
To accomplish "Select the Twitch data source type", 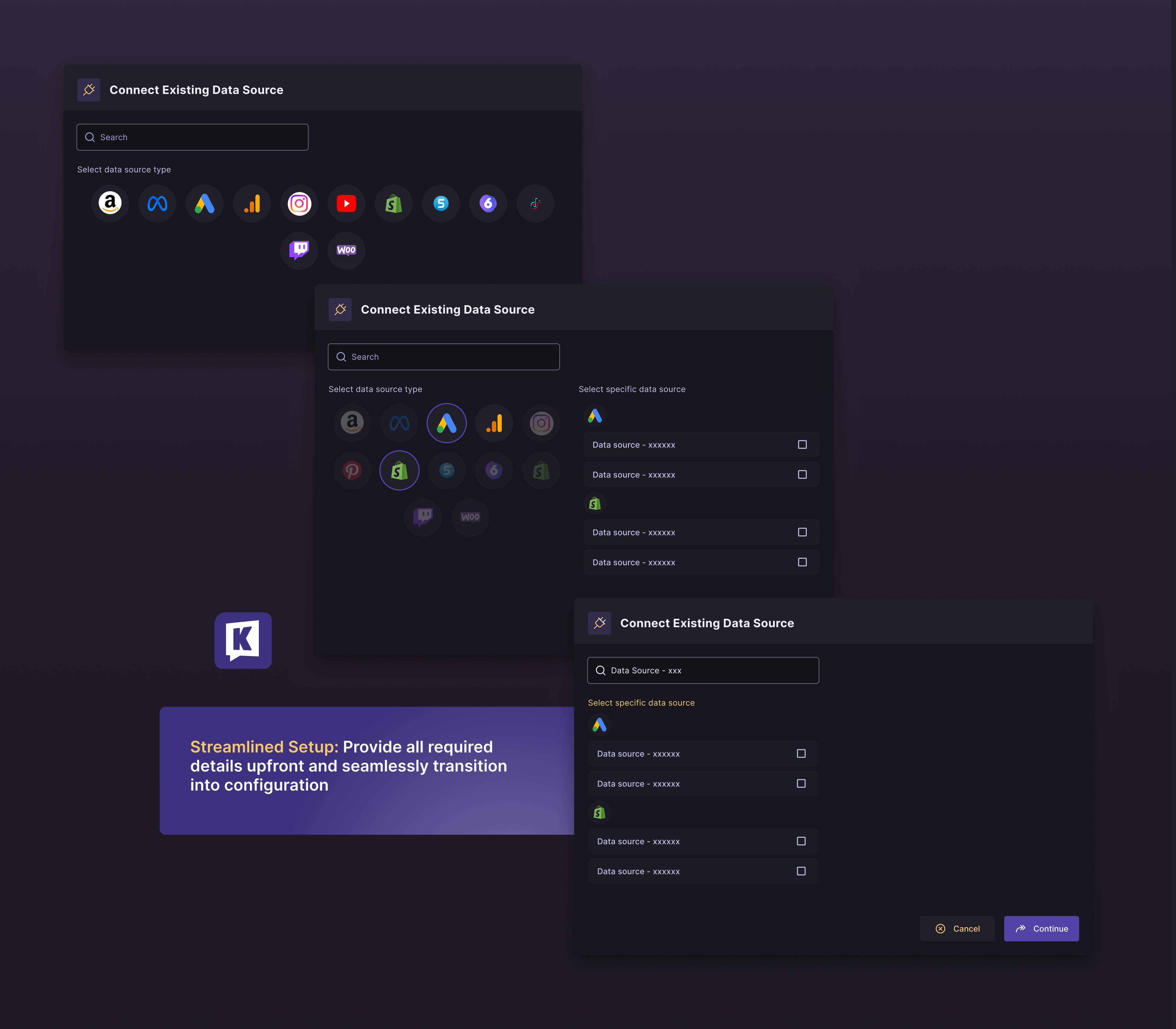I will [299, 250].
